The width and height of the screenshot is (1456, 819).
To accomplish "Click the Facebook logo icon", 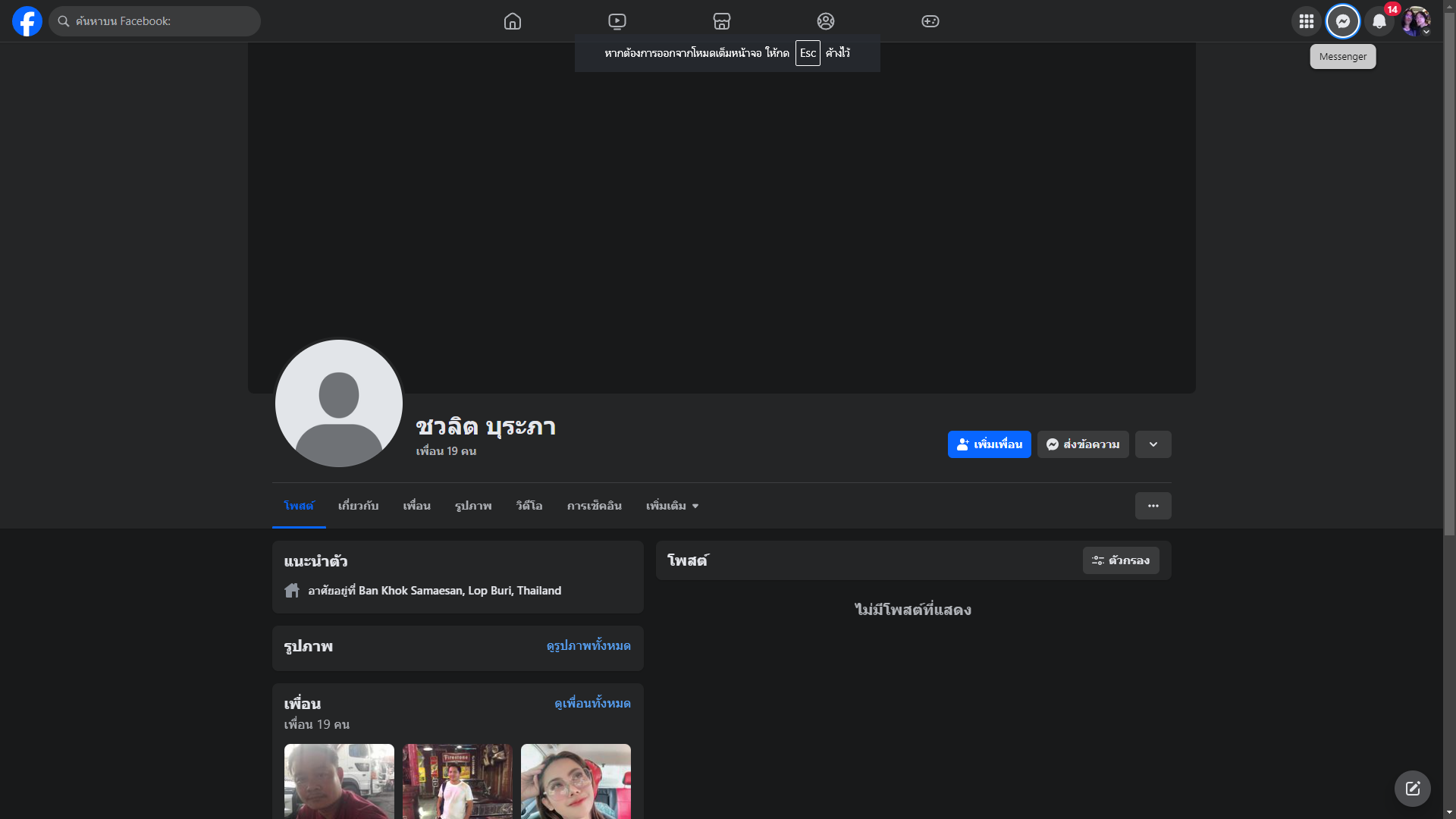I will click(27, 21).
